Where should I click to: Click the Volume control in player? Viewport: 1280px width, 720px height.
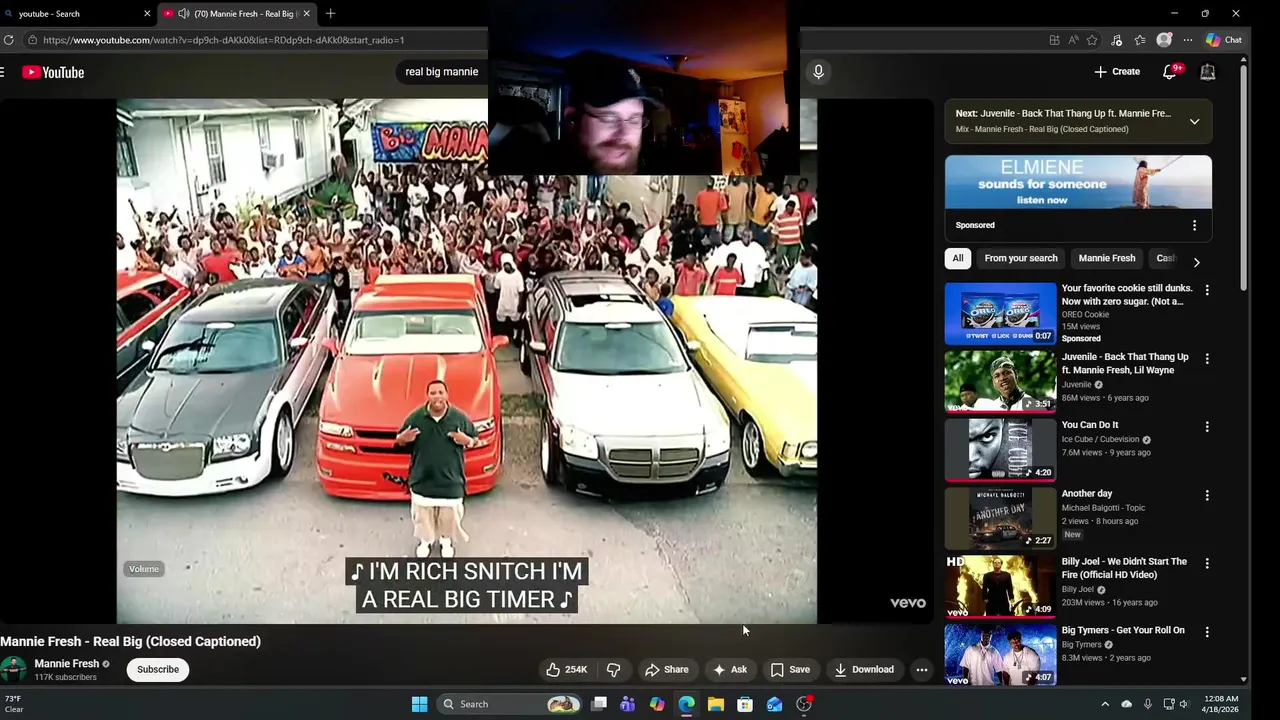(144, 569)
